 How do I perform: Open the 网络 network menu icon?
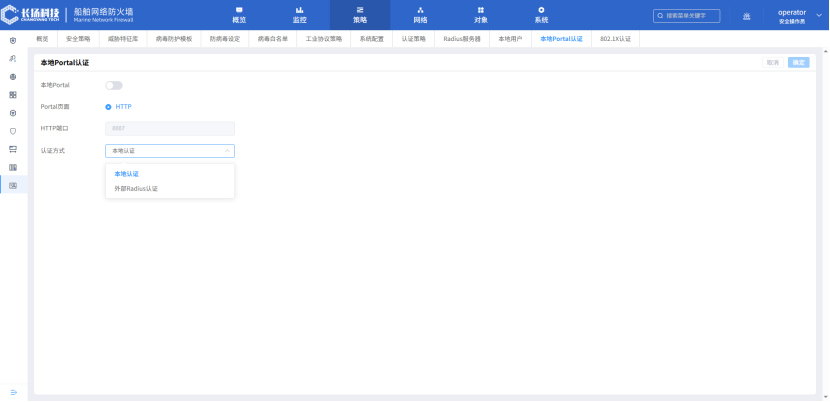point(420,10)
